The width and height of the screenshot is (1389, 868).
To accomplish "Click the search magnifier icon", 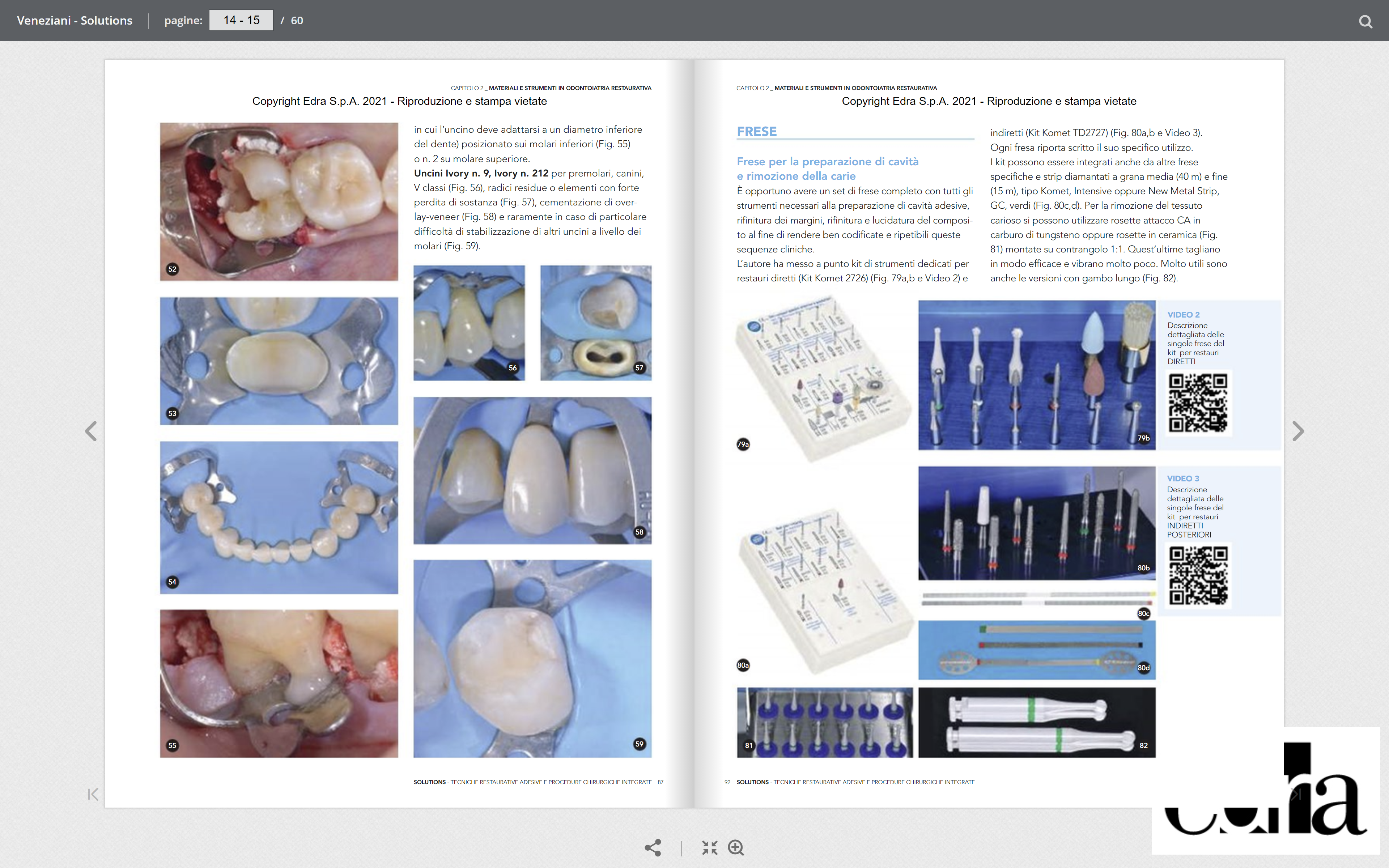I will pyautogui.click(x=1365, y=21).
